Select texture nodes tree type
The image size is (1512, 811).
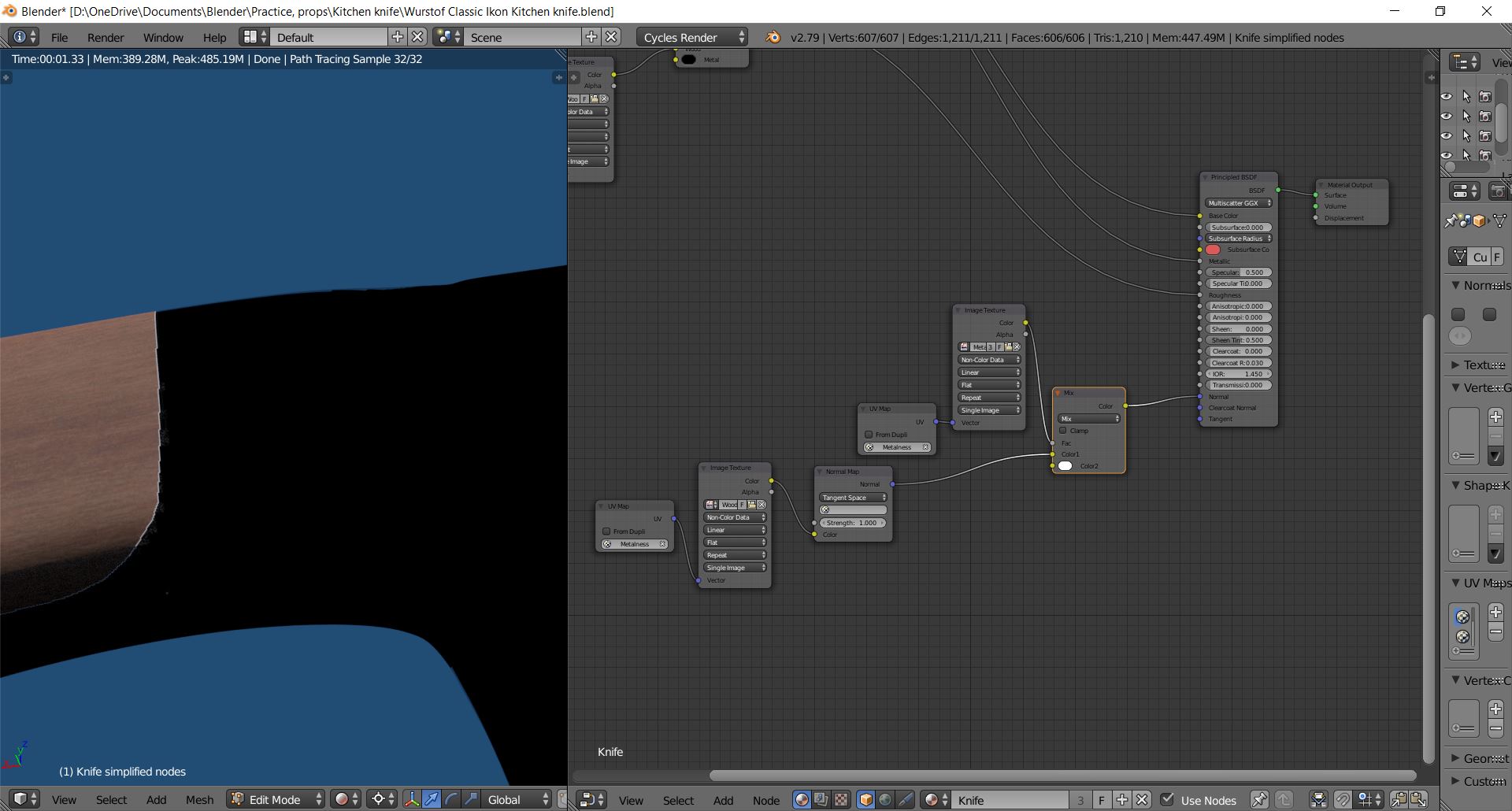pos(841,800)
